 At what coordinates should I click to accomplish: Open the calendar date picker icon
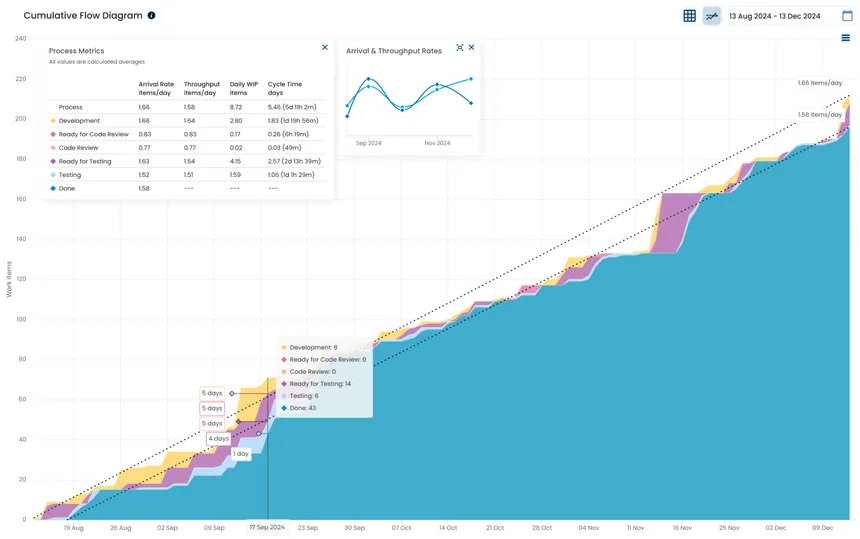click(x=847, y=16)
